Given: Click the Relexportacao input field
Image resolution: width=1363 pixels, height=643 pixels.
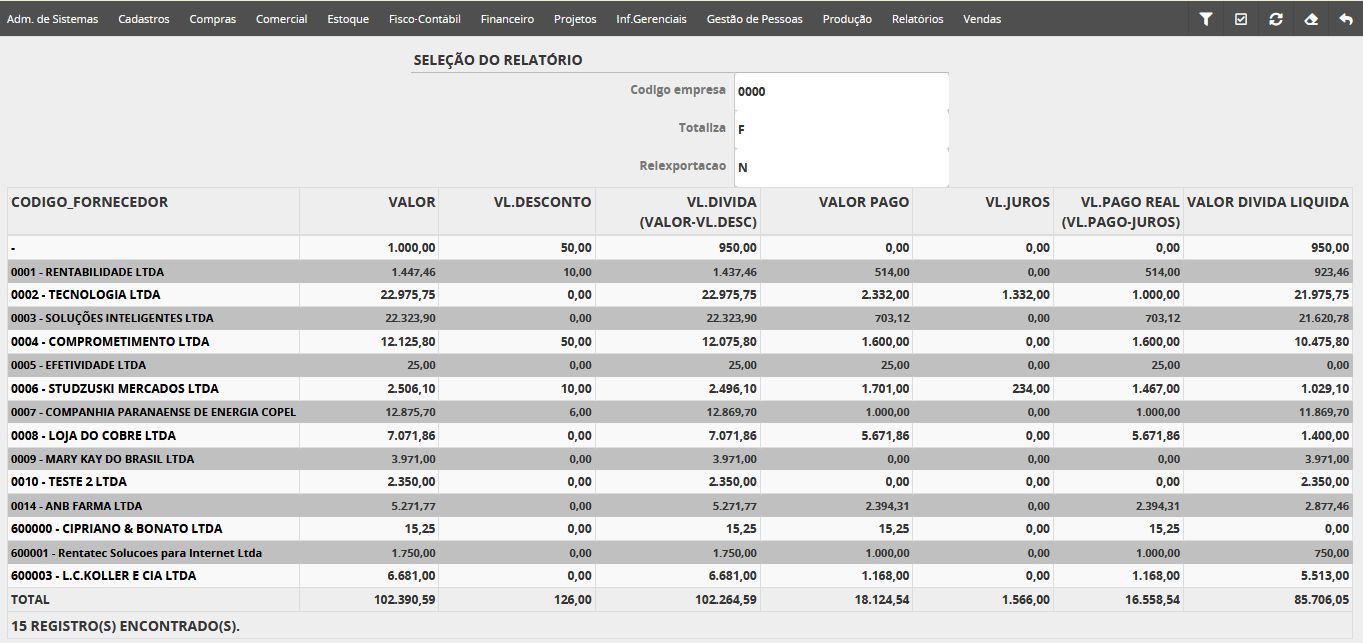Looking at the screenshot, I should pyautogui.click(x=841, y=167).
